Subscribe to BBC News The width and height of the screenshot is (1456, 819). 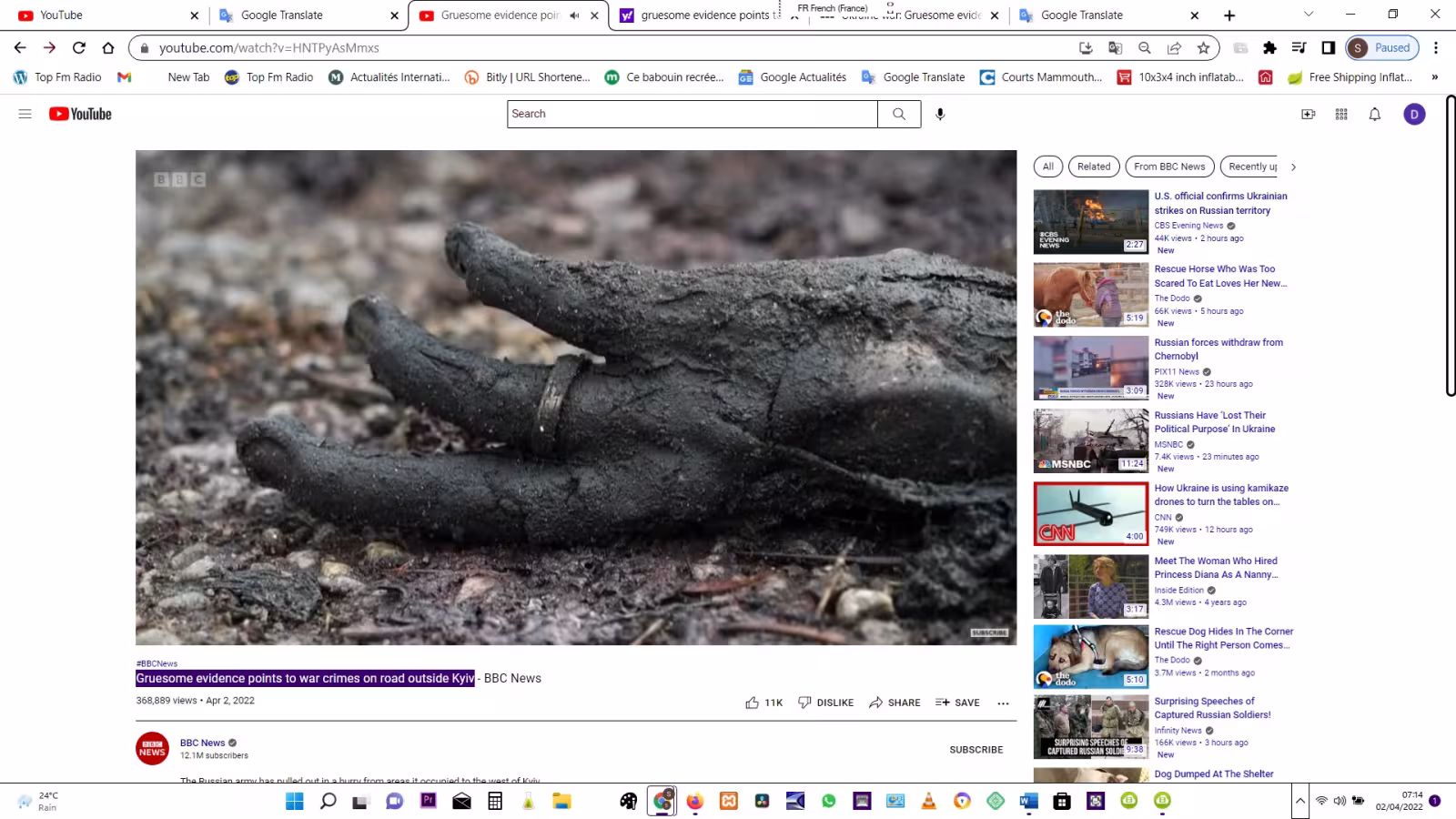(976, 750)
